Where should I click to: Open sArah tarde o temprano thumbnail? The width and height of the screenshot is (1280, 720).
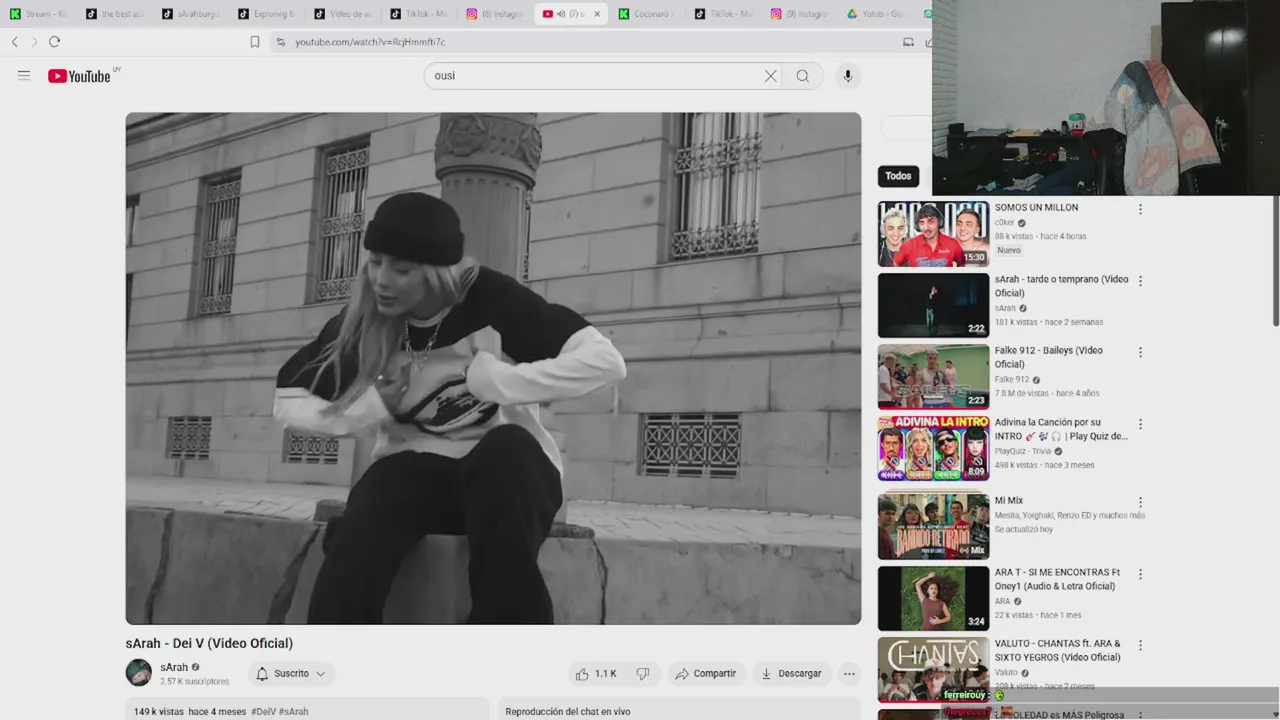[933, 306]
